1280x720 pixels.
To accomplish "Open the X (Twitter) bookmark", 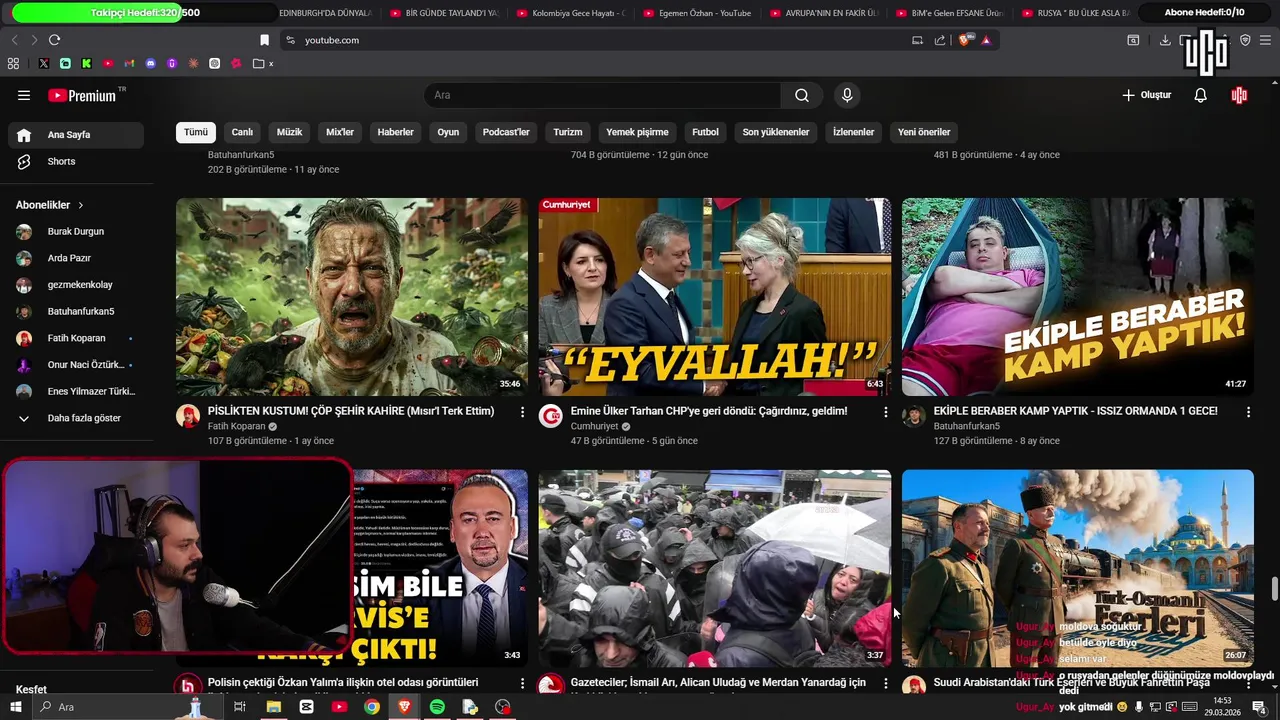I will (x=44, y=63).
